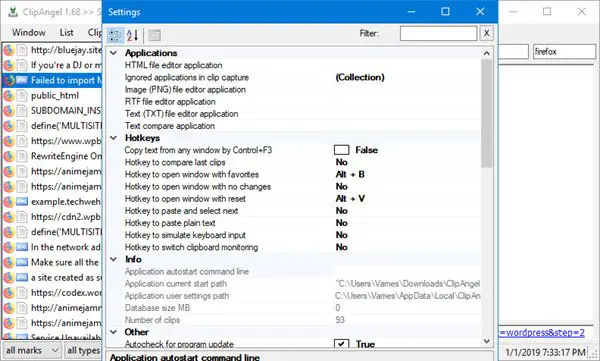Click document icon beside 'https://www.wpb'
Image resolution: width=600 pixels, height=361 pixels.
[22, 141]
